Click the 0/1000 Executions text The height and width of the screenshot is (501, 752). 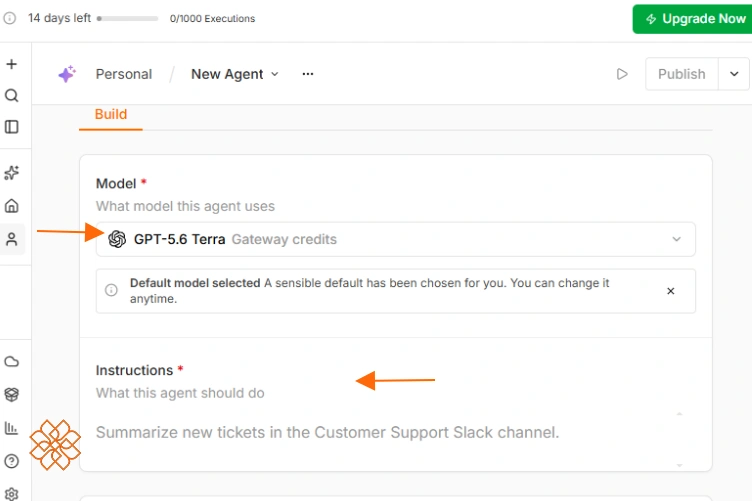pyautogui.click(x=212, y=19)
